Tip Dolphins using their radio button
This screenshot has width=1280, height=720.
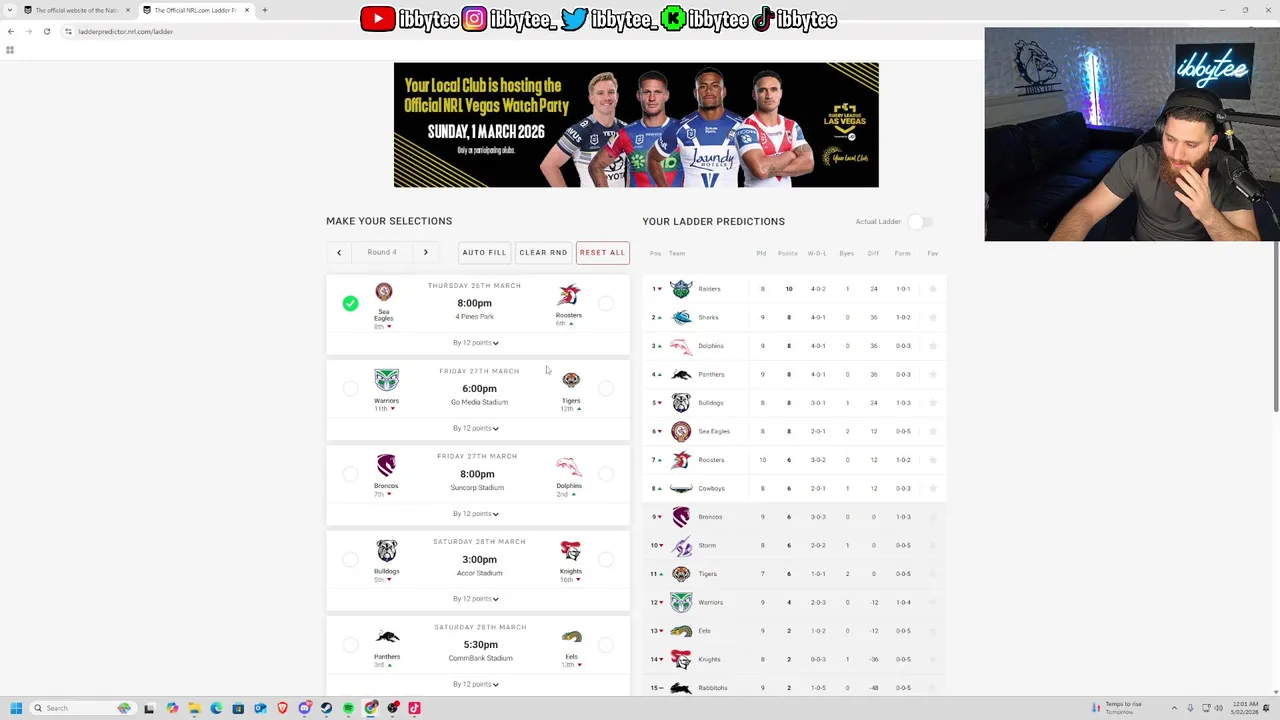606,474
